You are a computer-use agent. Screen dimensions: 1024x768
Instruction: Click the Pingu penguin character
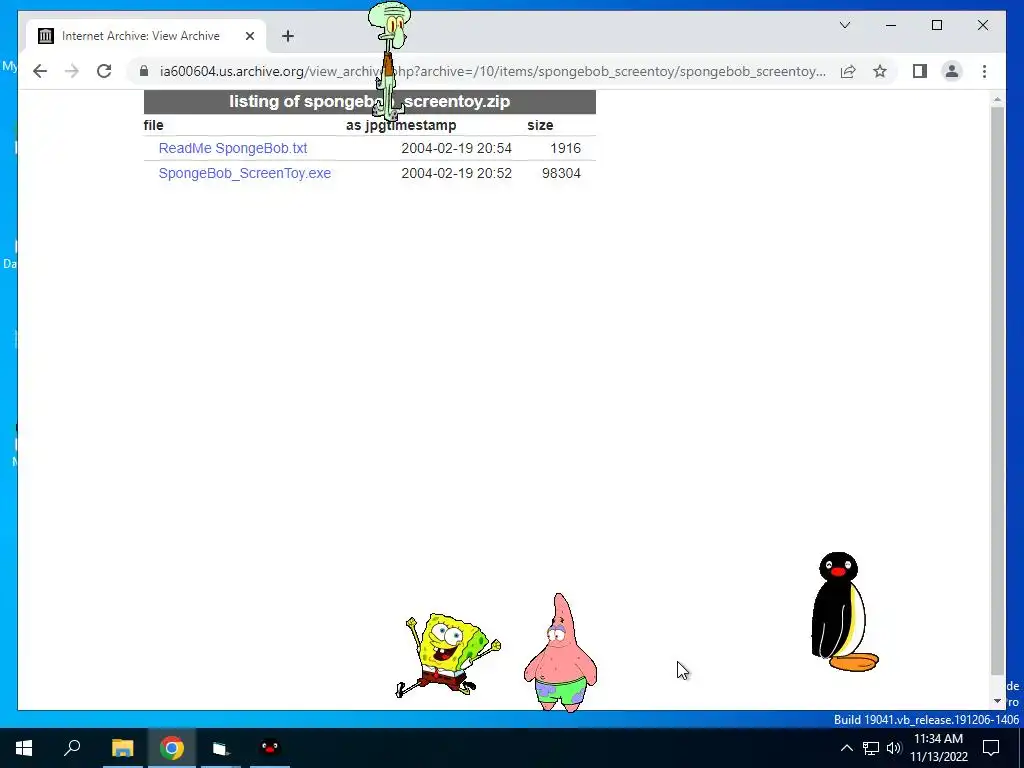click(843, 612)
